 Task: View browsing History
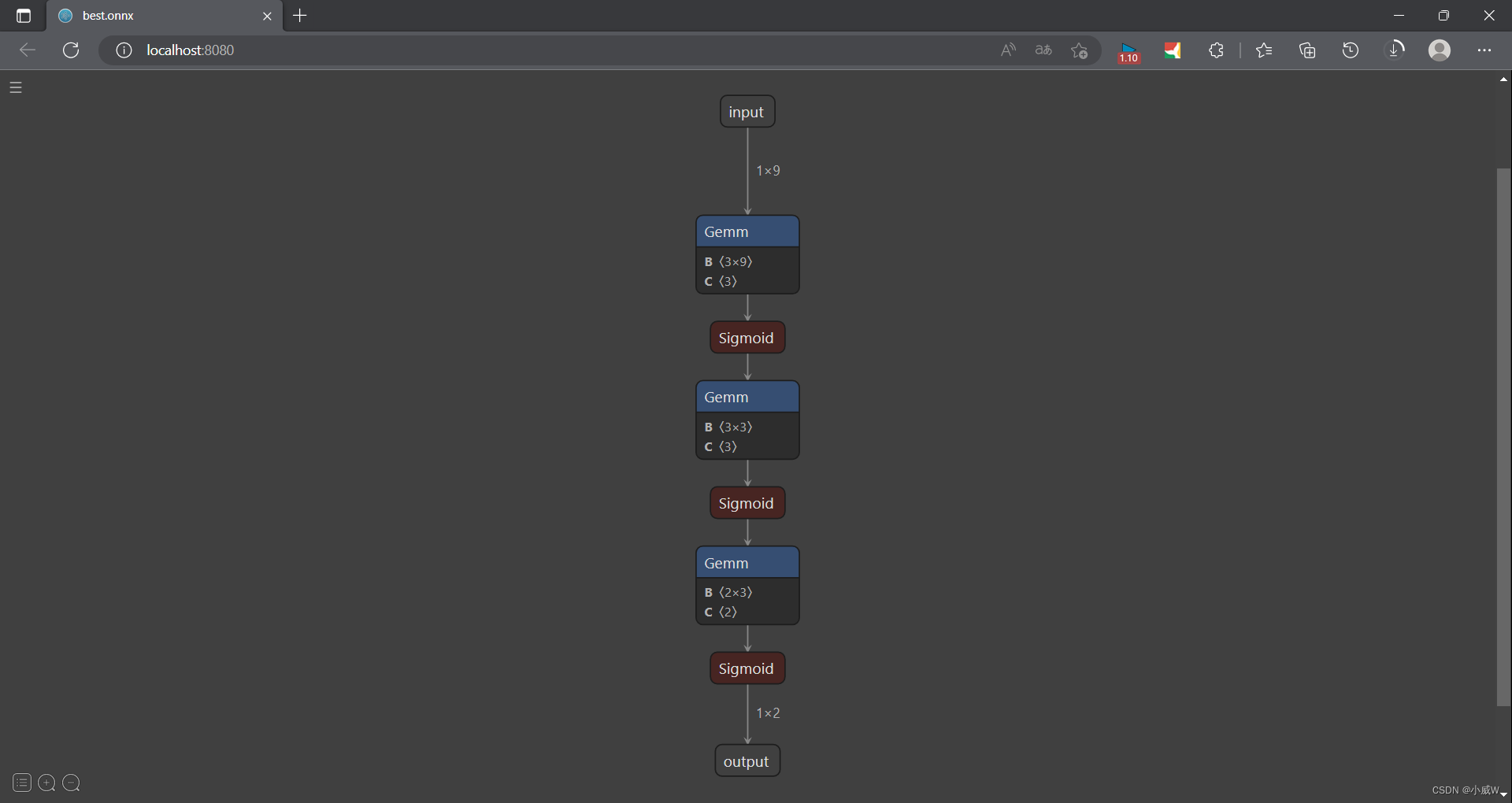tap(1350, 50)
